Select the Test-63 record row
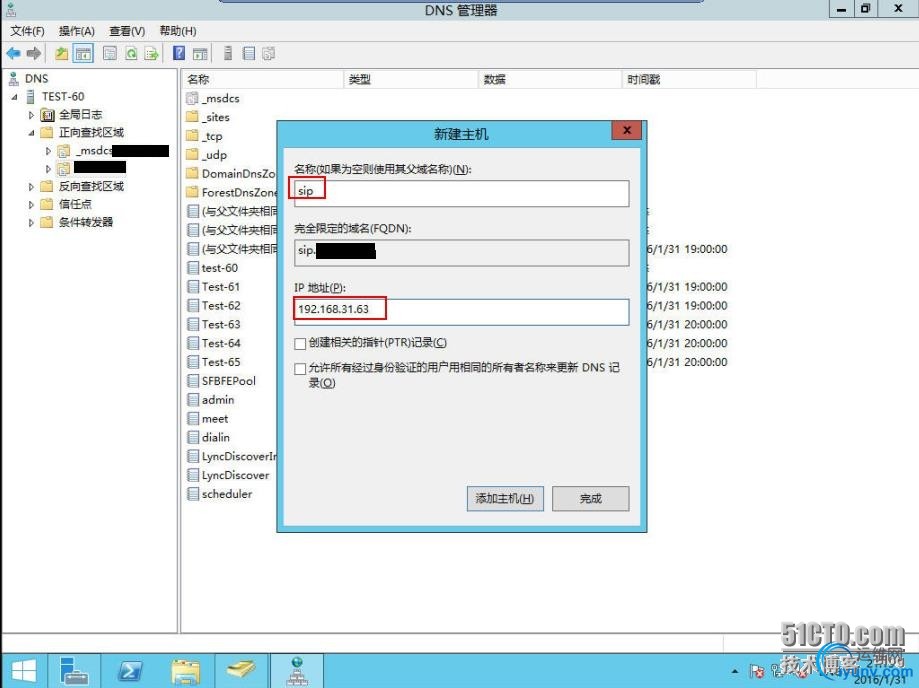Image resolution: width=919 pixels, height=688 pixels. click(x=221, y=325)
